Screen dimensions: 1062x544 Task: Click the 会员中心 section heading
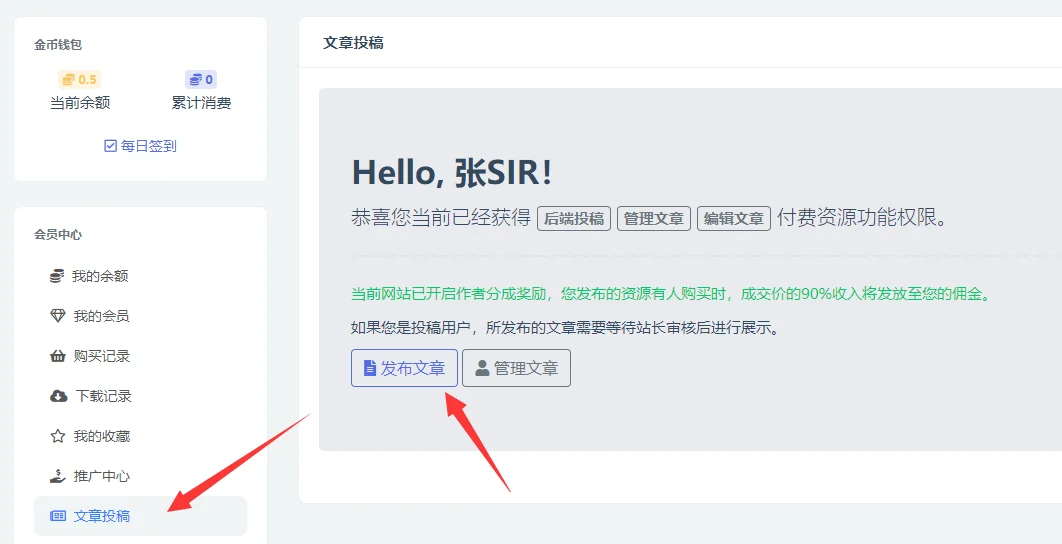[58, 234]
